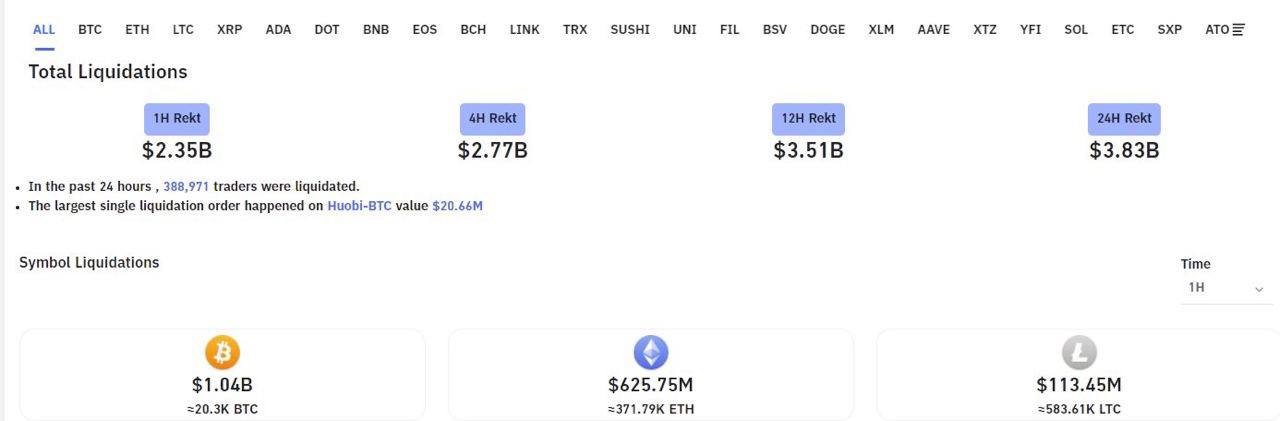
Task: Open the coin list menu icon
Action: click(1238, 30)
